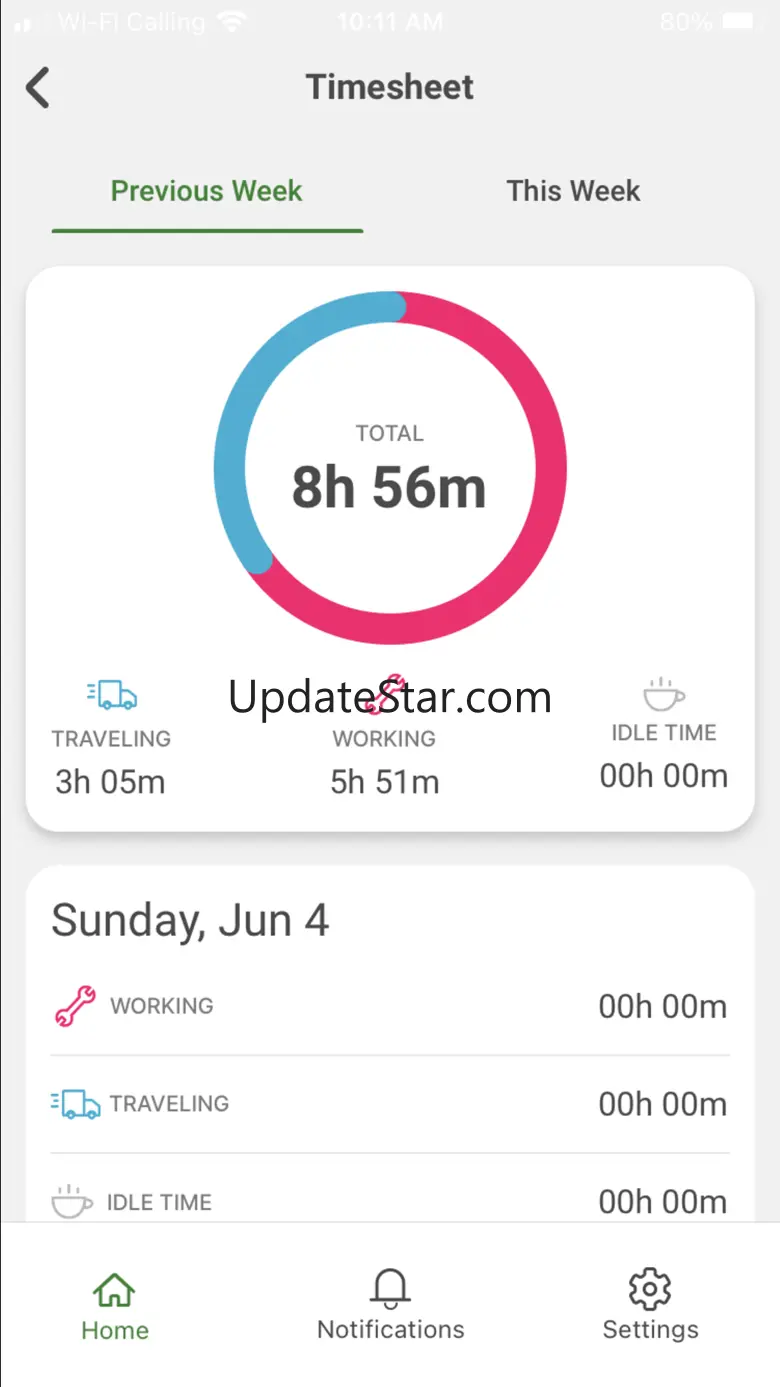Tap the idle time coffee cup icon in the summary
Image resolution: width=780 pixels, height=1387 pixels.
(663, 693)
